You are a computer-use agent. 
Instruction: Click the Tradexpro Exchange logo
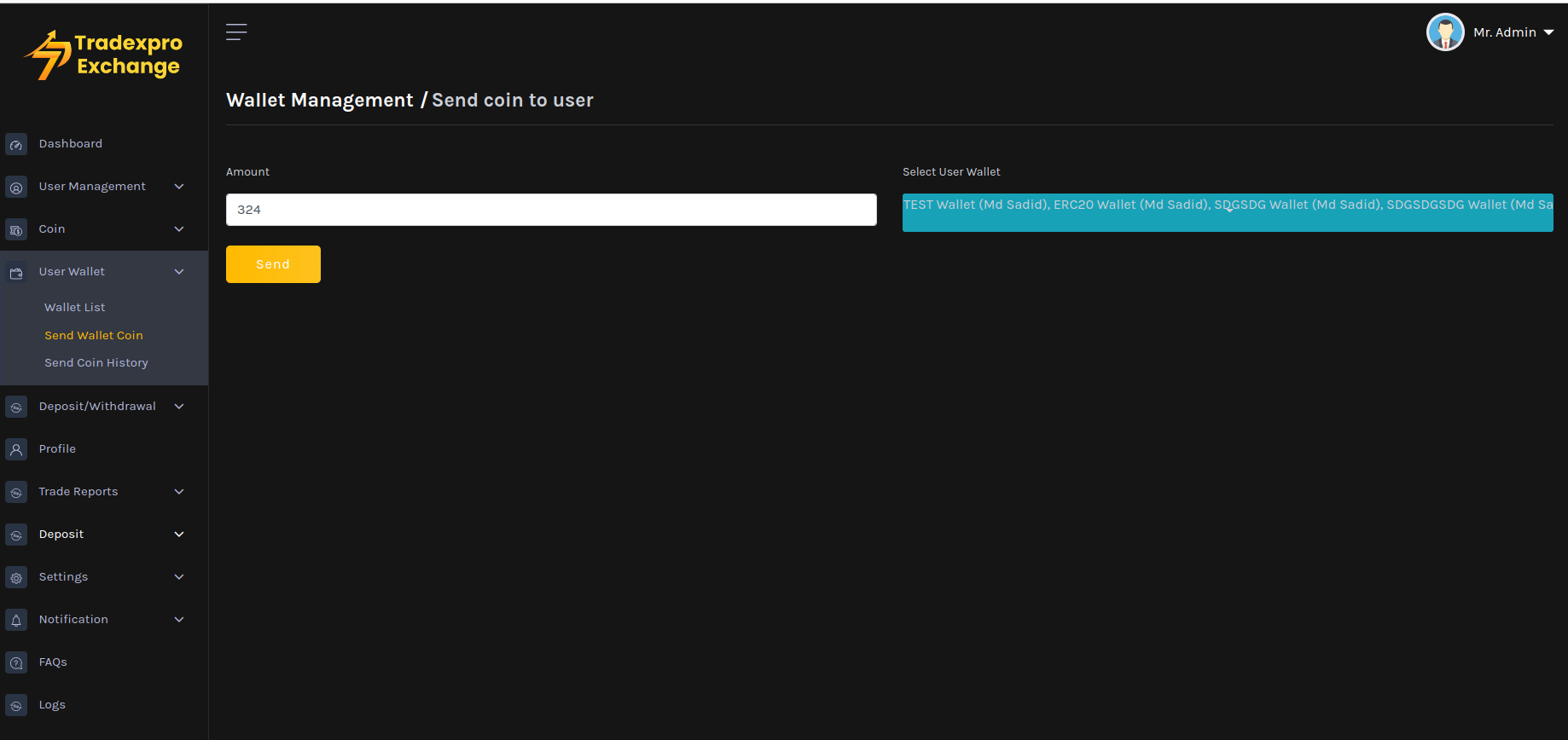point(104,55)
